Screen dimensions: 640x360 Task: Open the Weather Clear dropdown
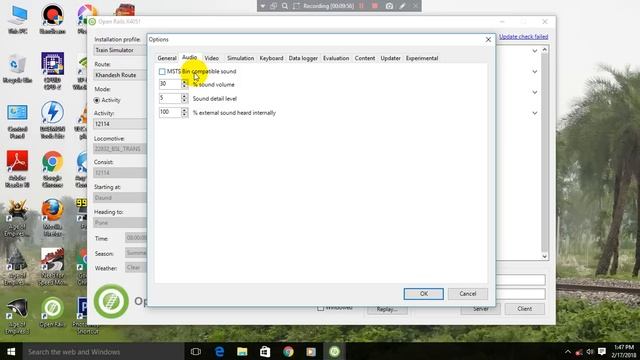tap(136, 268)
